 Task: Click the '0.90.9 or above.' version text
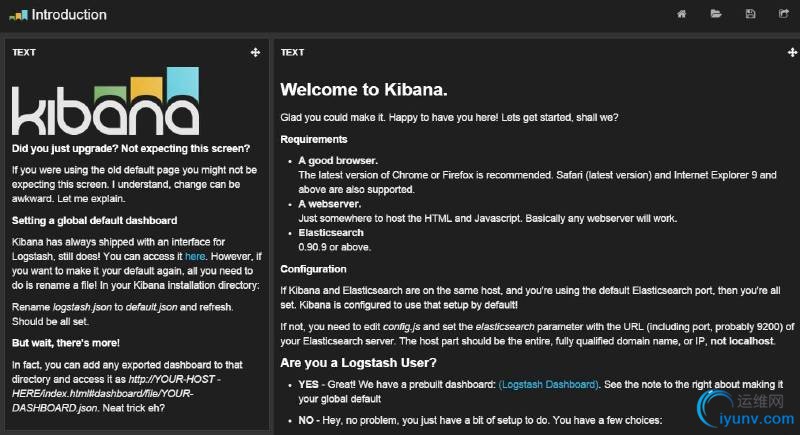tap(335, 247)
